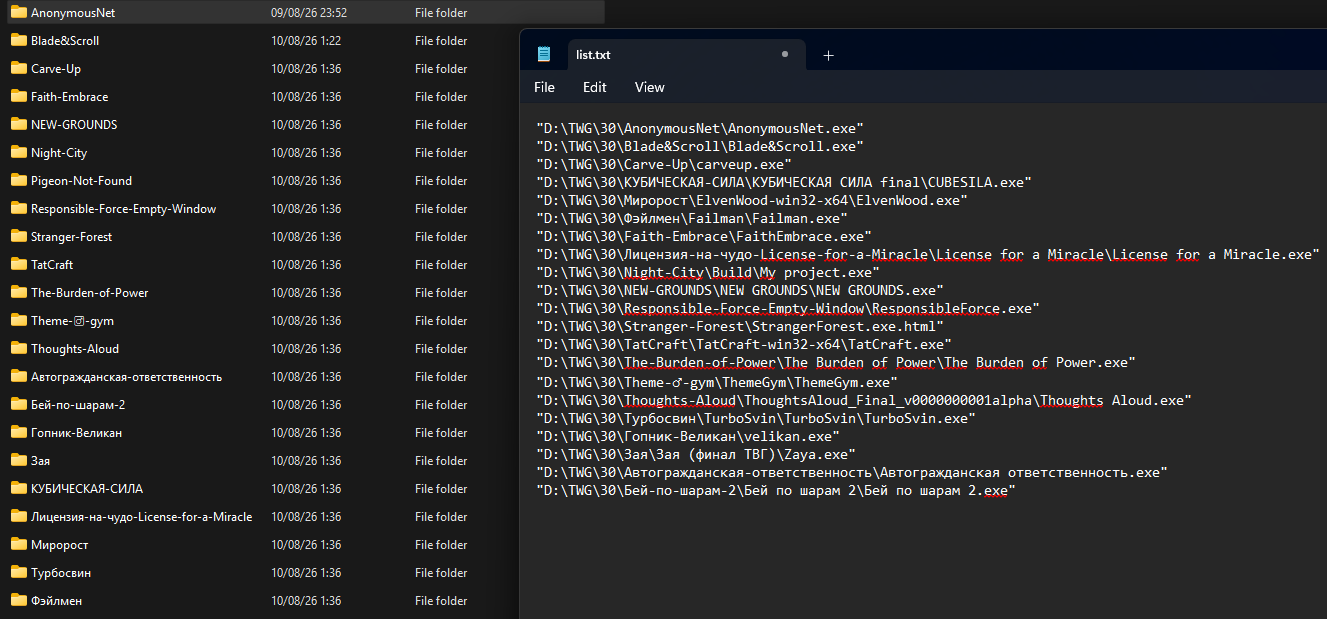
Task: Click the Миророст folder icon
Action: 18,545
